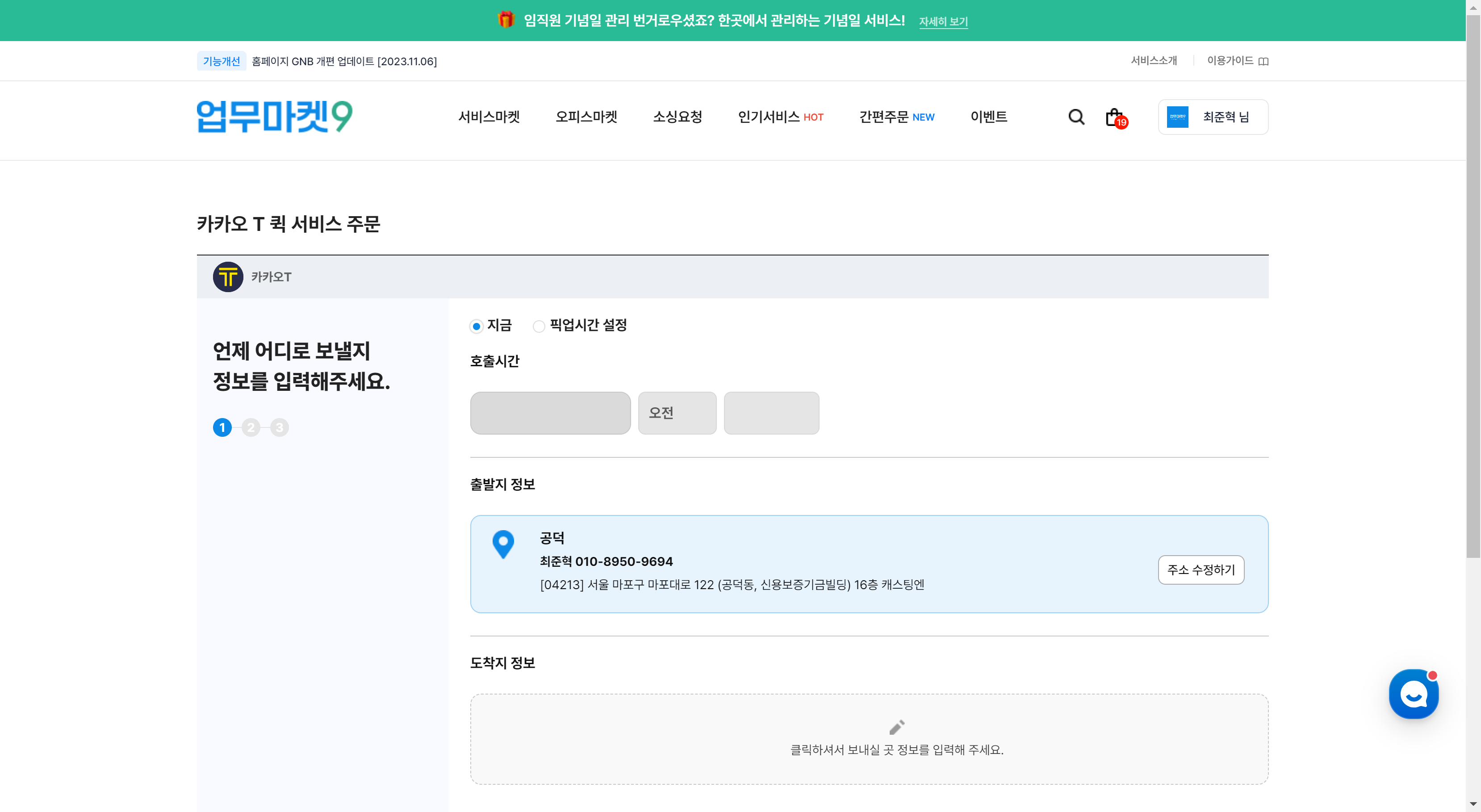
Task: Click the book icon beside 이용가이드
Action: point(1263,61)
